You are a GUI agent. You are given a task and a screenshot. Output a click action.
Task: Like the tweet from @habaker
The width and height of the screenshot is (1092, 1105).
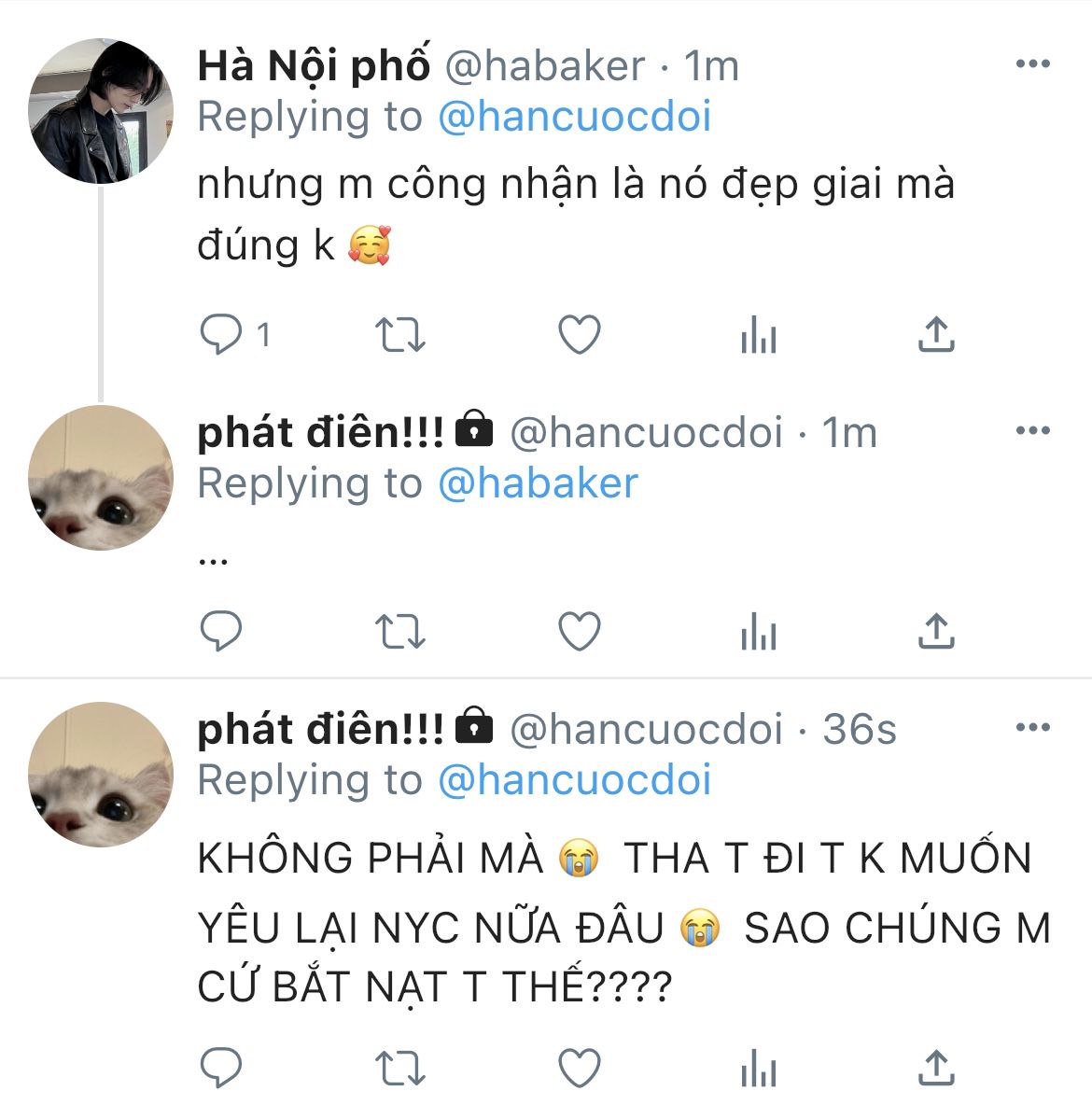580,334
